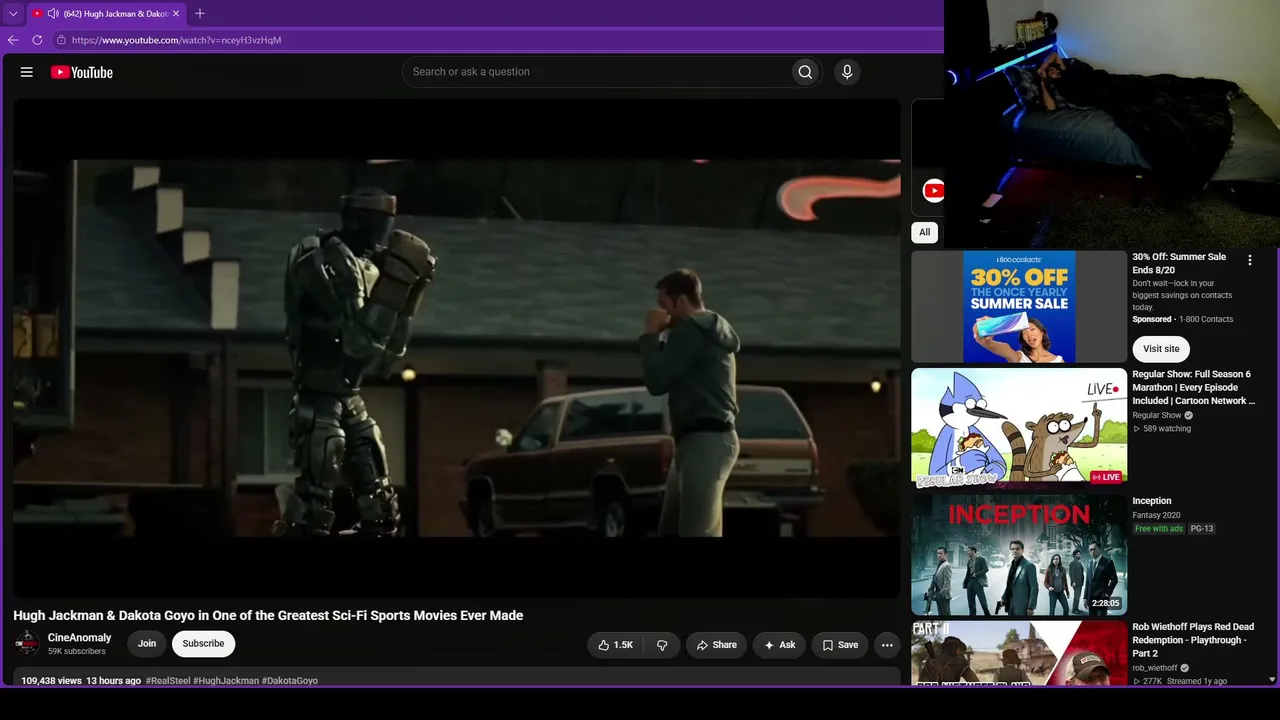Open the #HughJackman hashtag

coord(226,681)
